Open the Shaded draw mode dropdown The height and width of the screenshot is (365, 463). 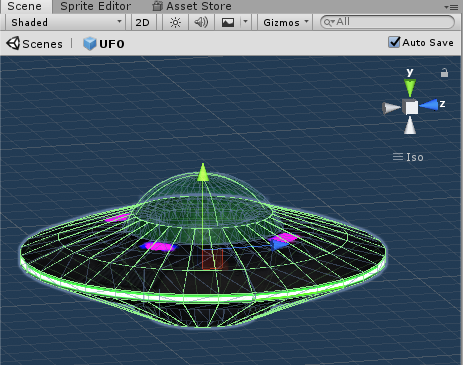pos(66,22)
